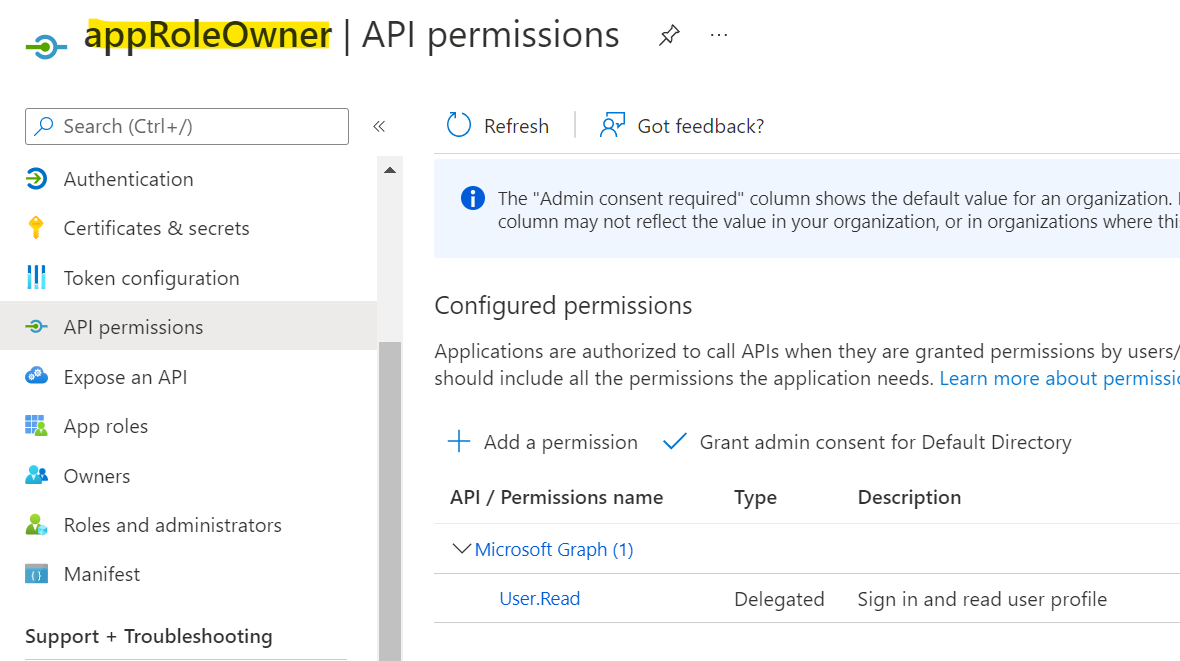This screenshot has height=661, width=1180.
Task: Pin the API permissions blade
Action: click(669, 35)
